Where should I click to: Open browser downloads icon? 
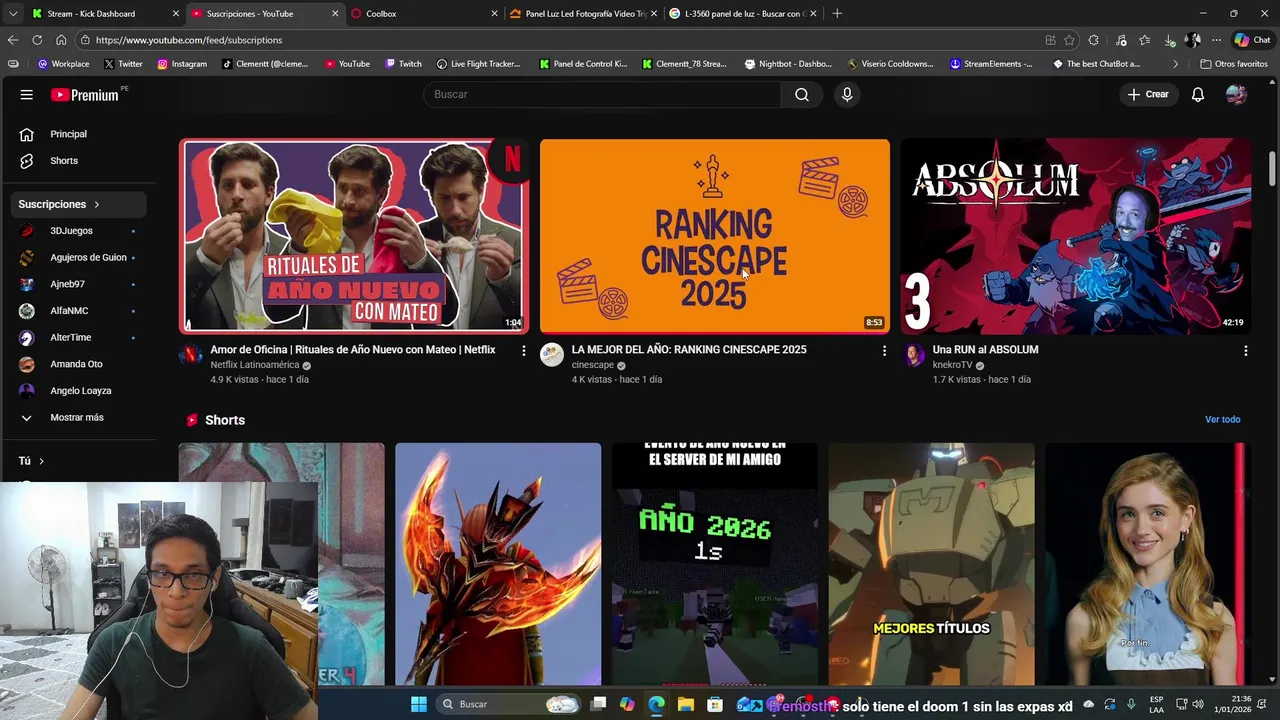pyautogui.click(x=1169, y=40)
